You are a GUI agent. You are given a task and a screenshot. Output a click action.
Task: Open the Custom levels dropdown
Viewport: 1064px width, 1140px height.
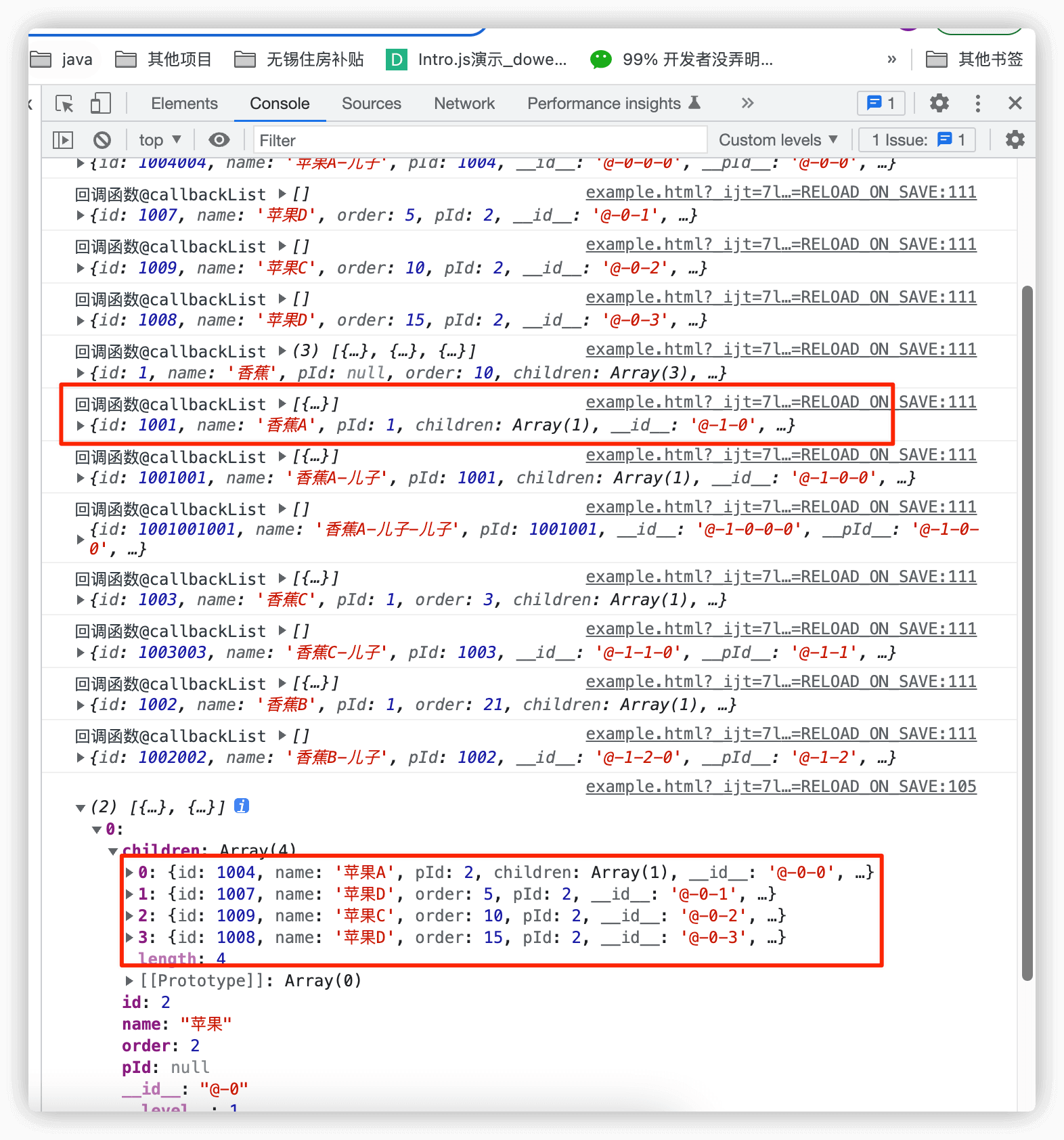(778, 140)
